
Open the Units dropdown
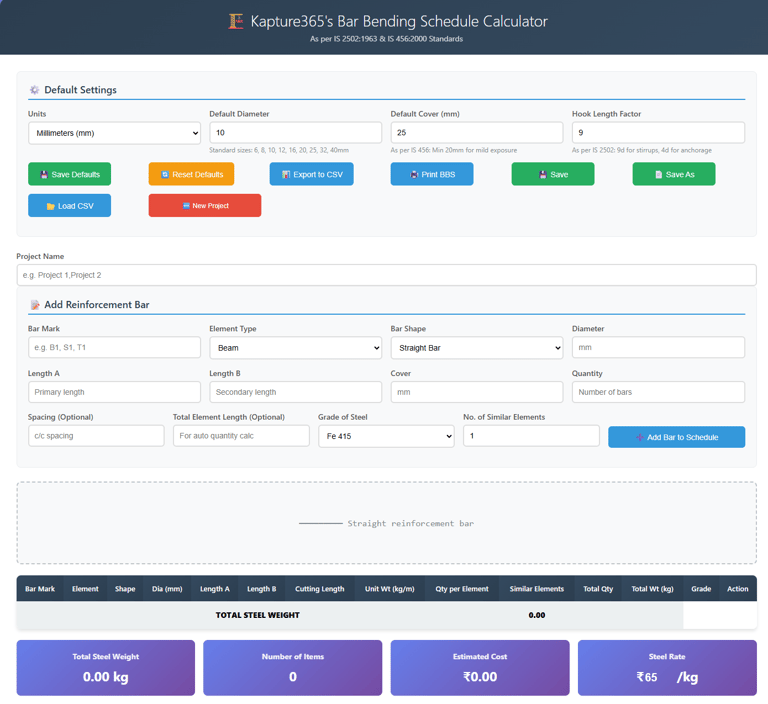click(114, 133)
